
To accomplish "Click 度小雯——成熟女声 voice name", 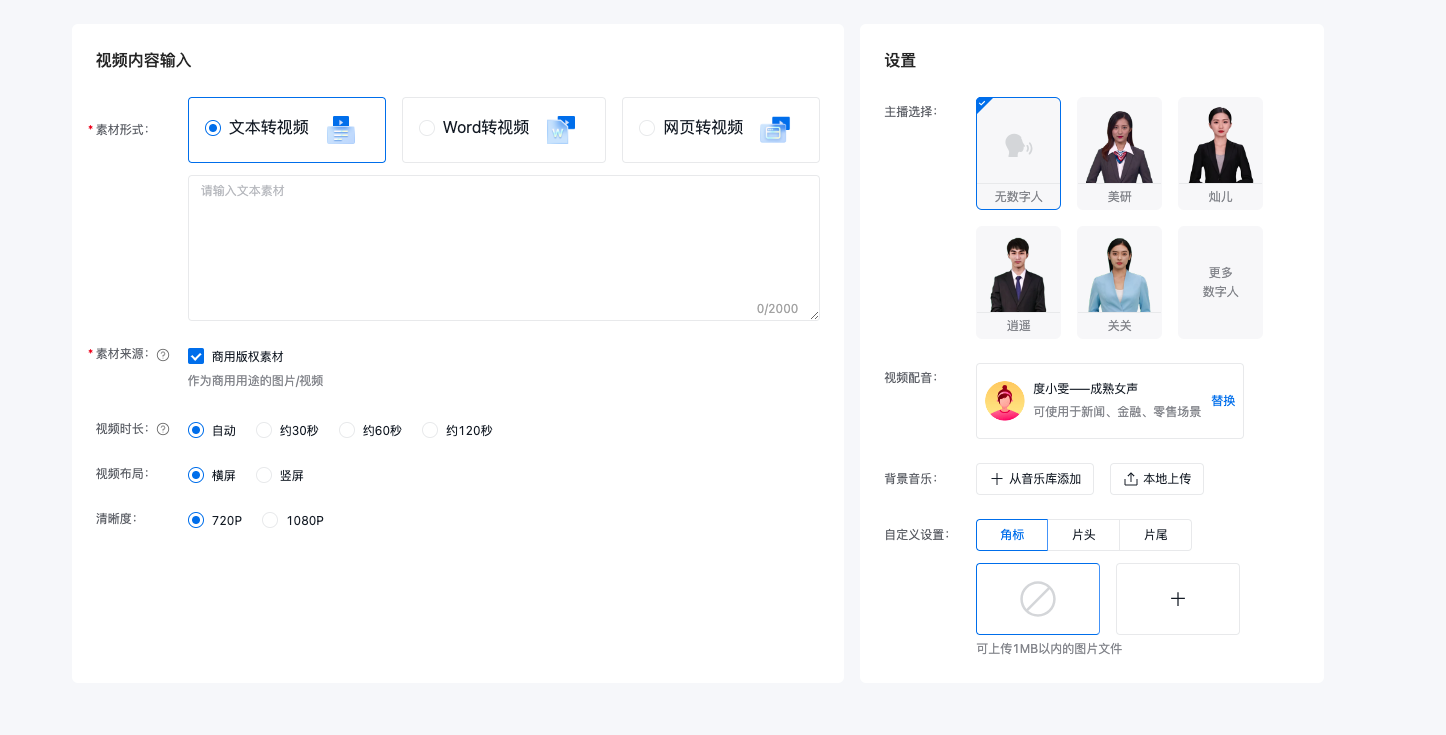I will [x=1086, y=389].
